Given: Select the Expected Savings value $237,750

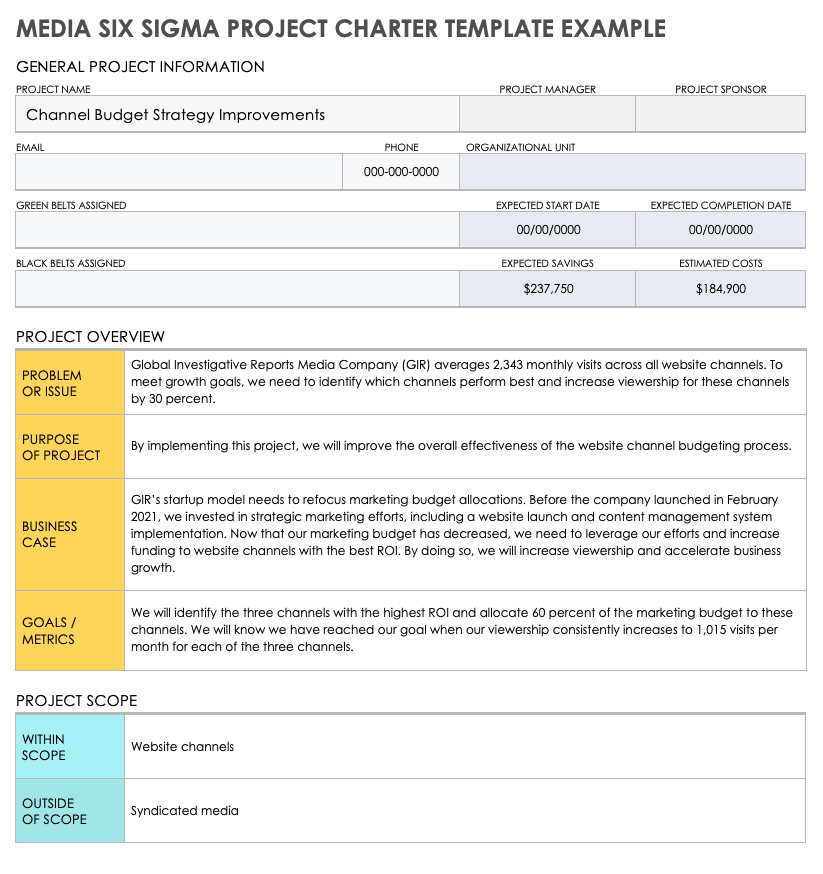Looking at the screenshot, I should coord(547,289).
